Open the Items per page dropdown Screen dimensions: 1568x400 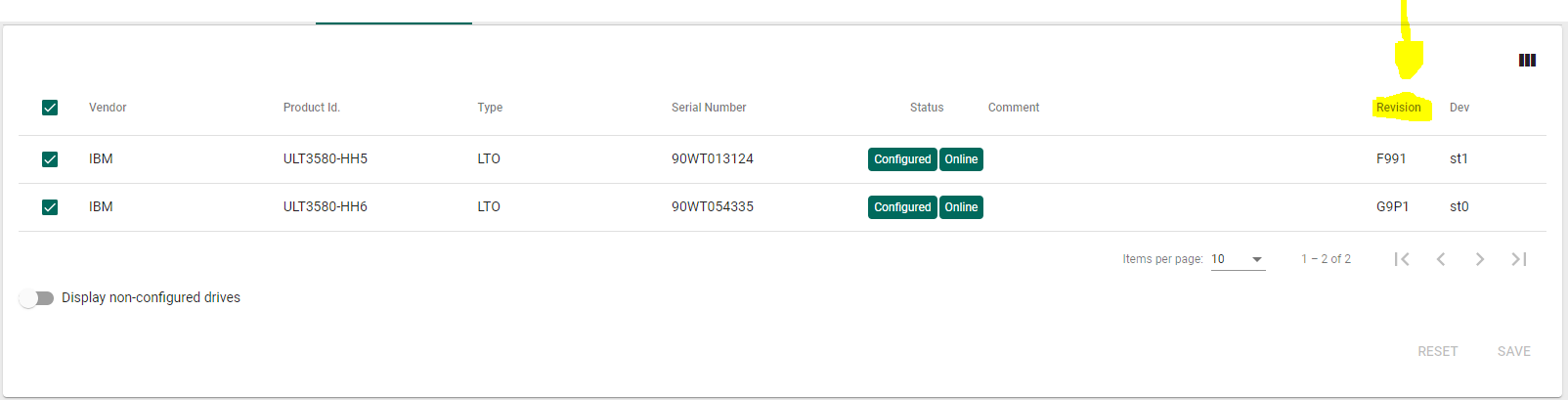point(1238,259)
